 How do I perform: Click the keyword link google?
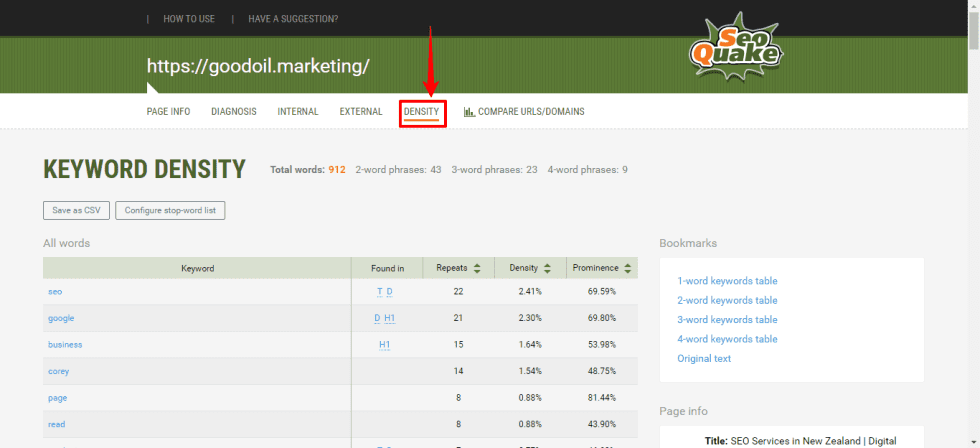point(61,318)
